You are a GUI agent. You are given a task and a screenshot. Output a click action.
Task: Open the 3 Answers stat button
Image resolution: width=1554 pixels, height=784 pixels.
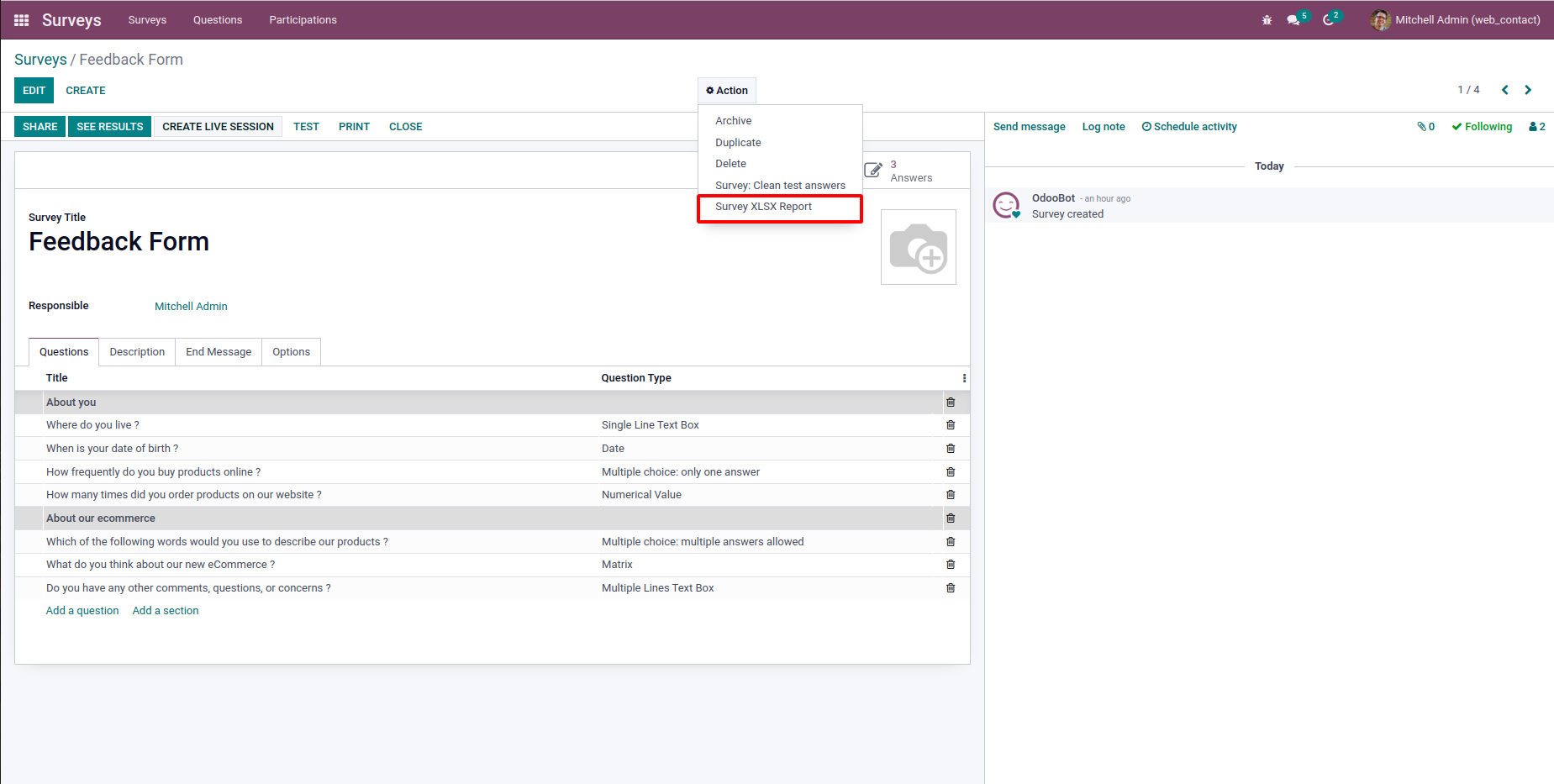[x=899, y=171]
